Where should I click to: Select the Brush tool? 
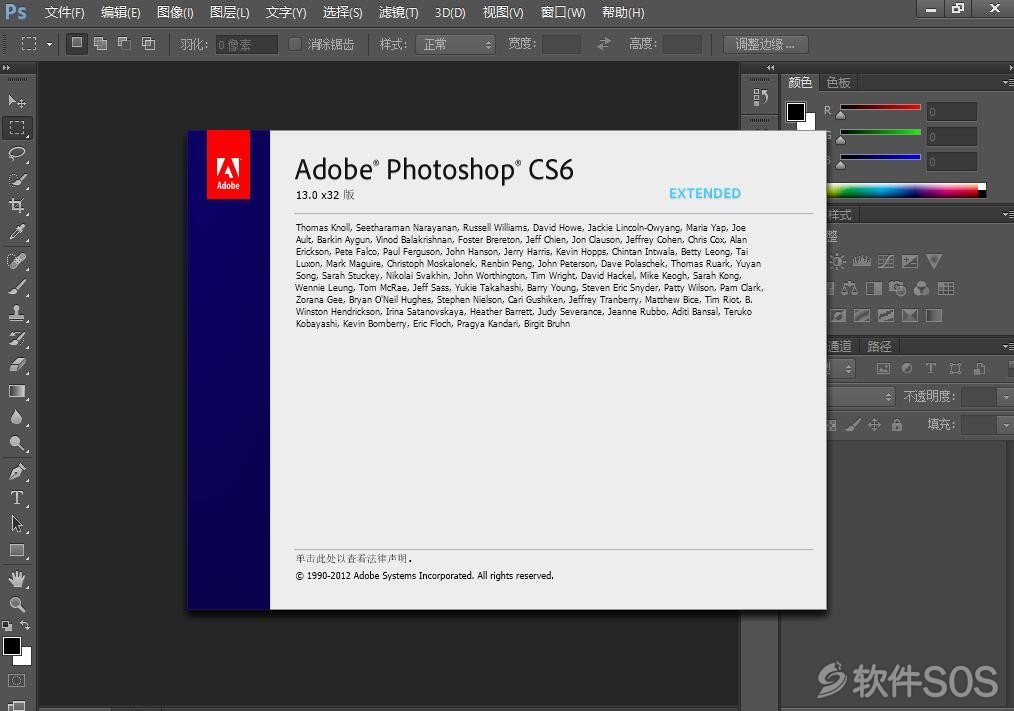[17, 287]
